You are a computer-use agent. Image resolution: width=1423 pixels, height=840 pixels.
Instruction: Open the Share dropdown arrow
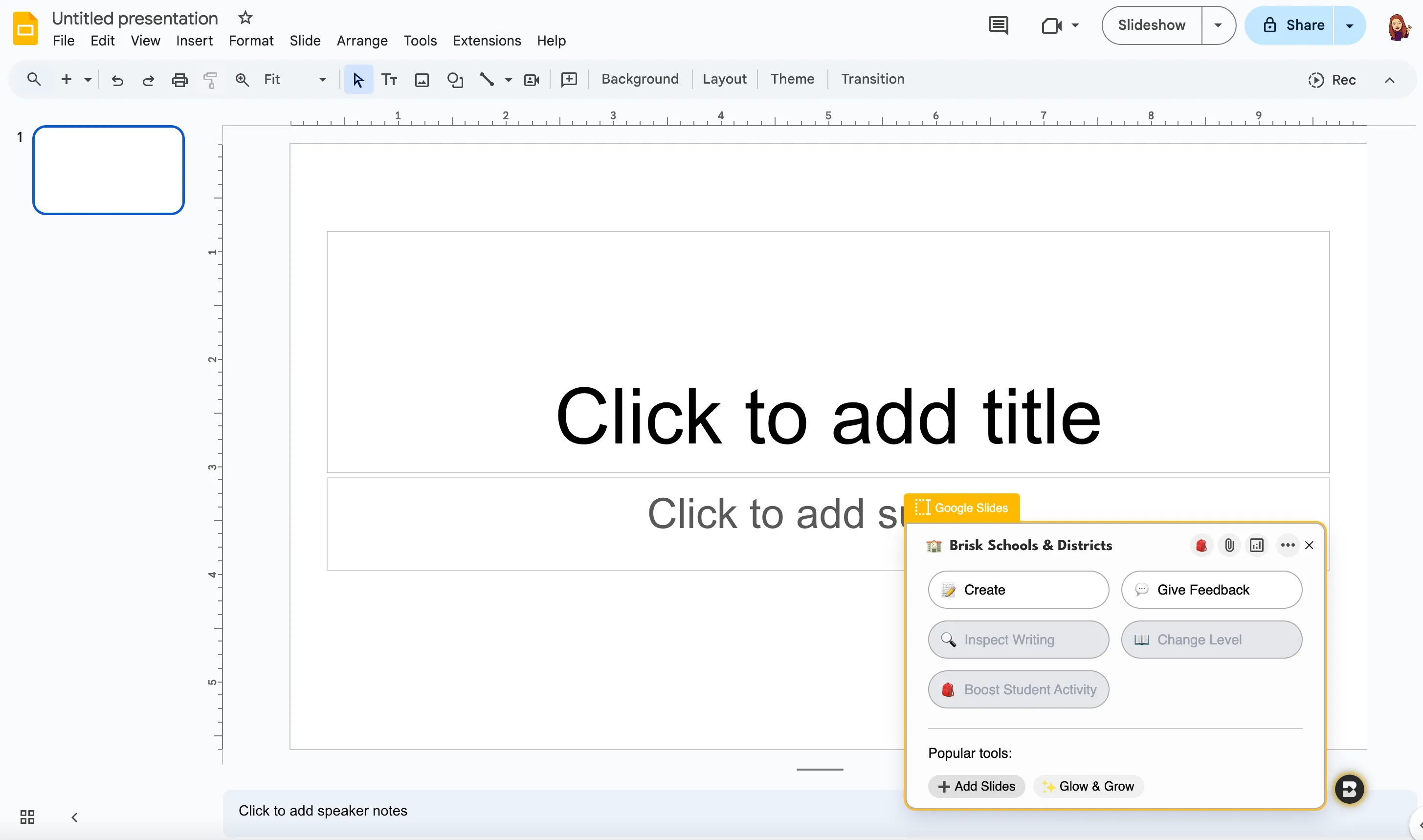1350,25
